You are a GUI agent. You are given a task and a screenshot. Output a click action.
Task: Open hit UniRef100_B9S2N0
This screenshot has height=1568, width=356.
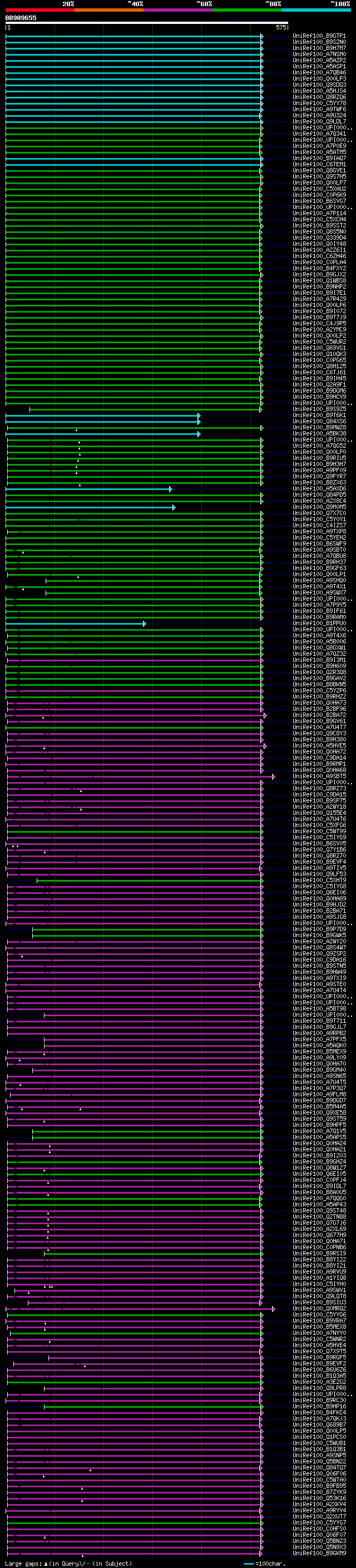click(319, 42)
